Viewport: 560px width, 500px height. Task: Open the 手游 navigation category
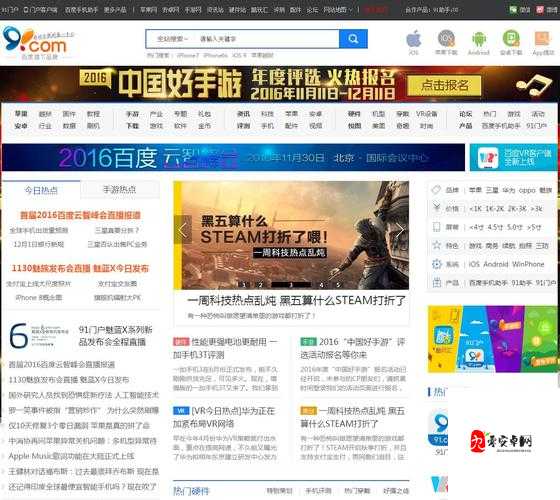132,114
